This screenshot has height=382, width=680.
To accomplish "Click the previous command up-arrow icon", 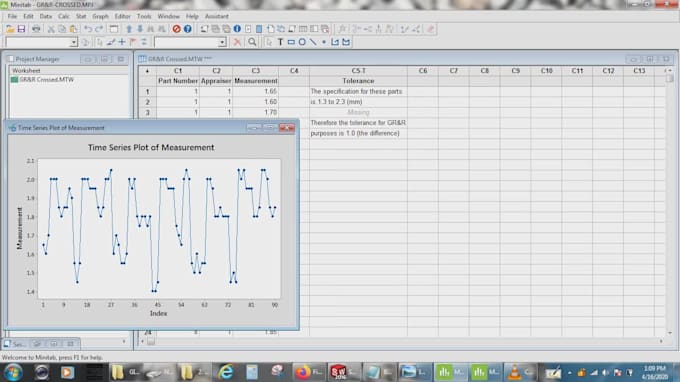I will (129, 29).
